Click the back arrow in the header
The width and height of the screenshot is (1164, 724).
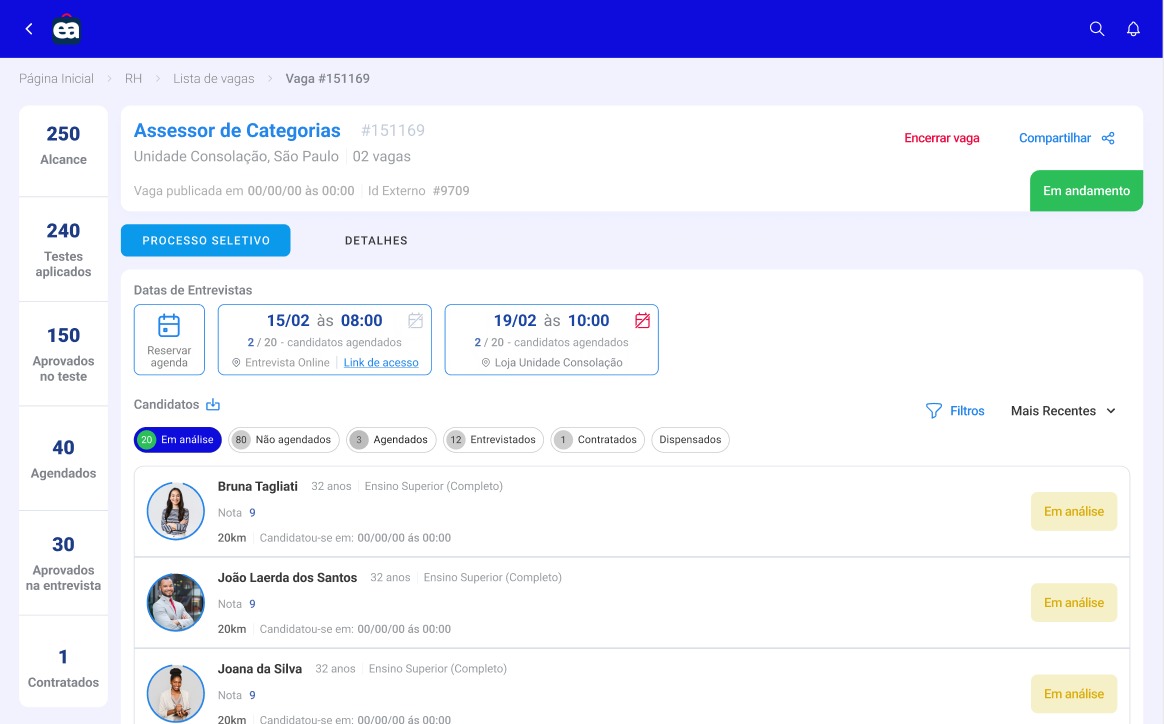tap(29, 29)
